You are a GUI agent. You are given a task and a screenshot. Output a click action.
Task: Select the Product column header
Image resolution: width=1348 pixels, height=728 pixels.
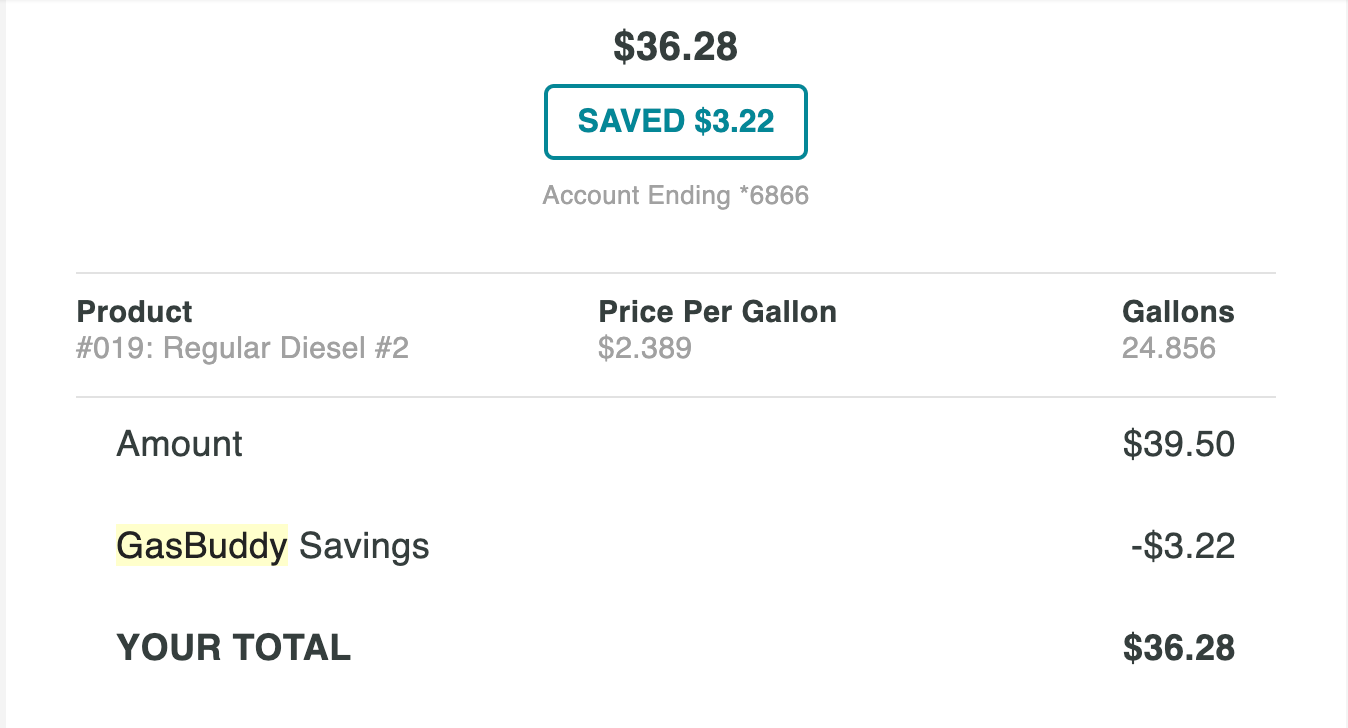click(x=135, y=312)
